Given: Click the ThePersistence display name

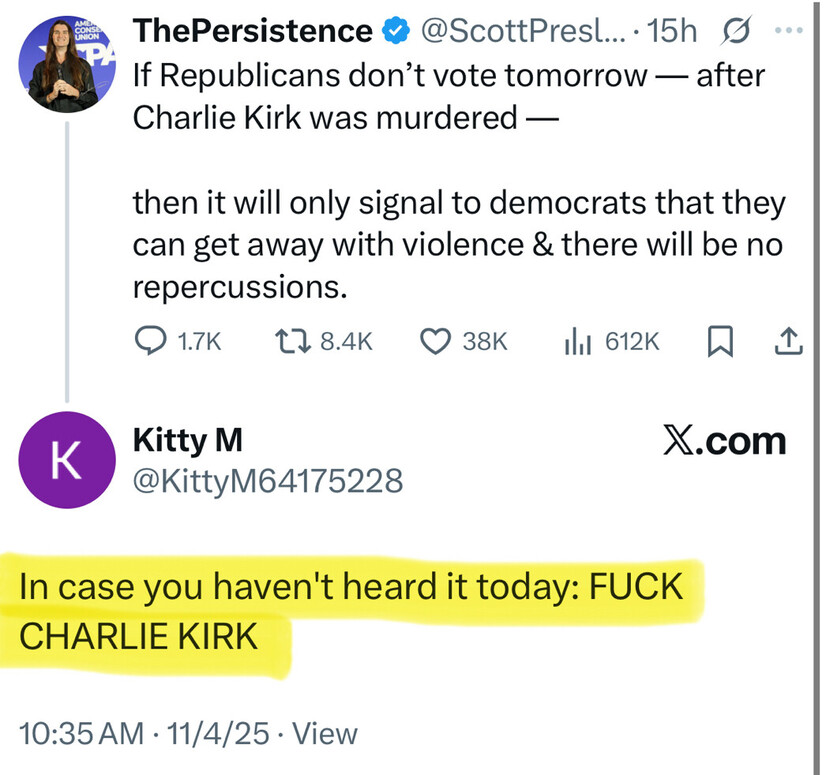Looking at the screenshot, I should (x=253, y=31).
